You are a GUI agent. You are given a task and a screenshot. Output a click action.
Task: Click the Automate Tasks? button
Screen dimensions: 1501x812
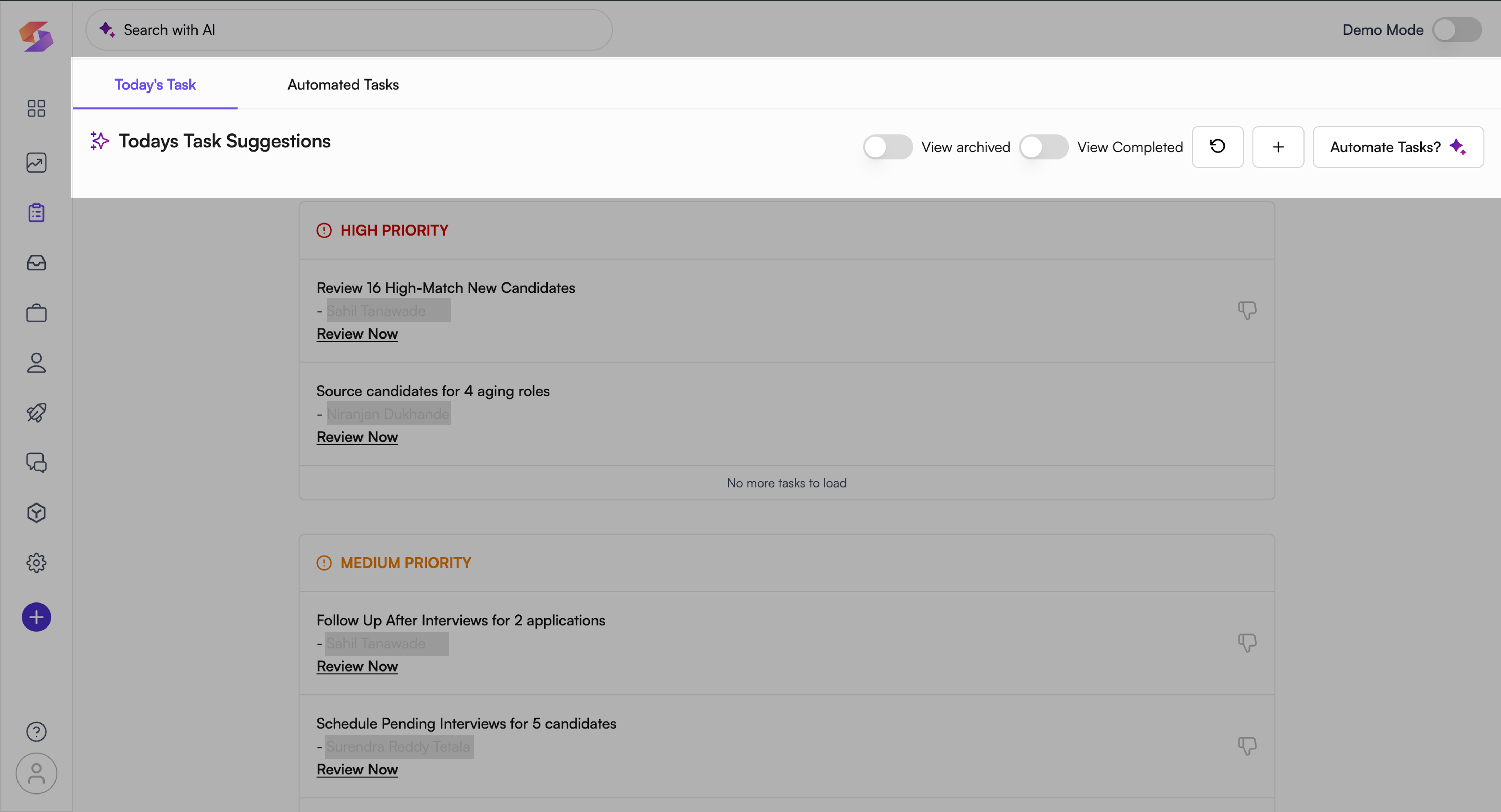click(x=1398, y=147)
